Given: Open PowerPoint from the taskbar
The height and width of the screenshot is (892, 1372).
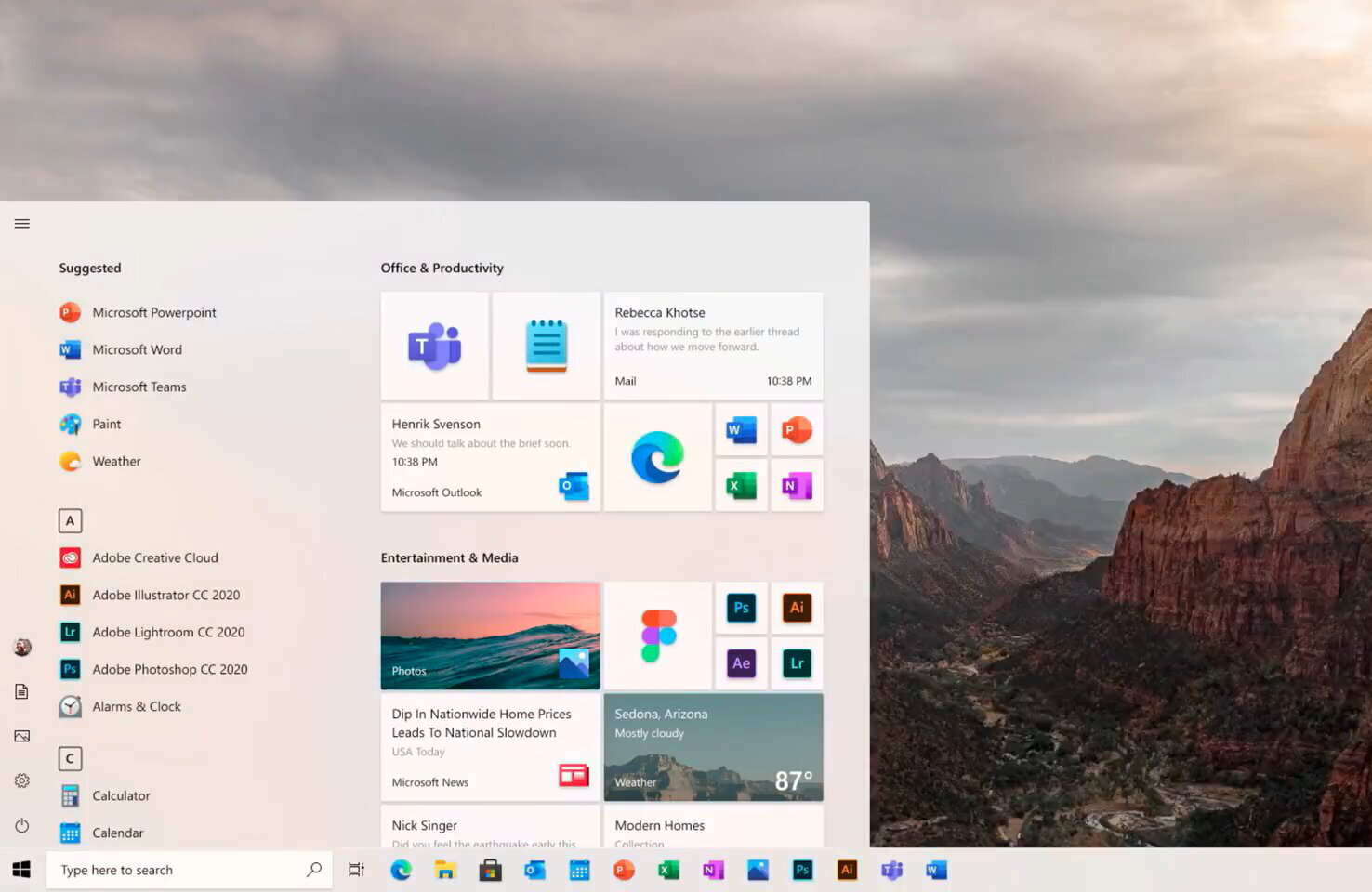Looking at the screenshot, I should pyautogui.click(x=624, y=870).
